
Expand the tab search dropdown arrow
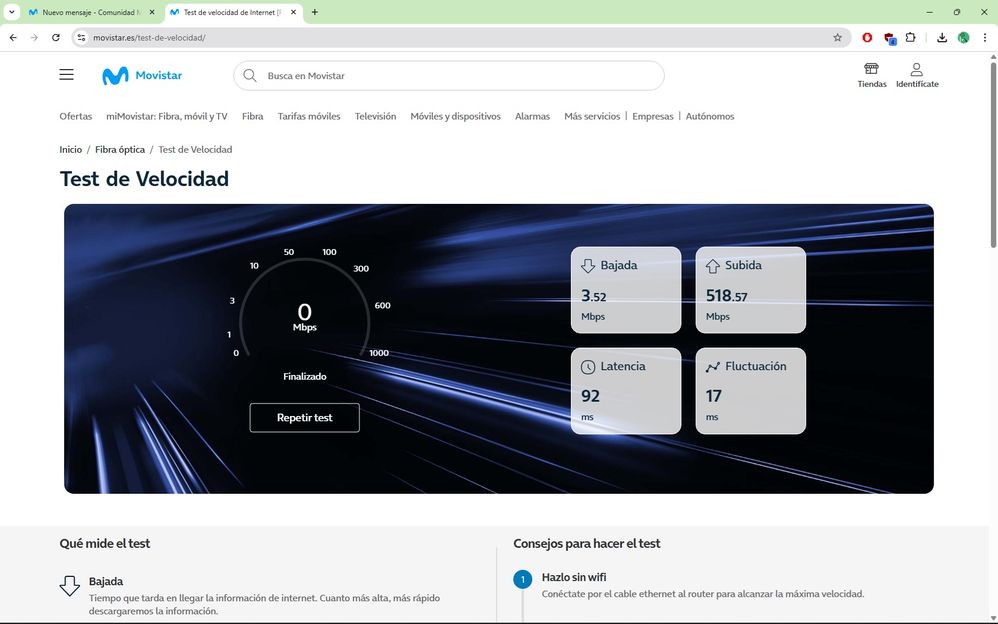11,12
